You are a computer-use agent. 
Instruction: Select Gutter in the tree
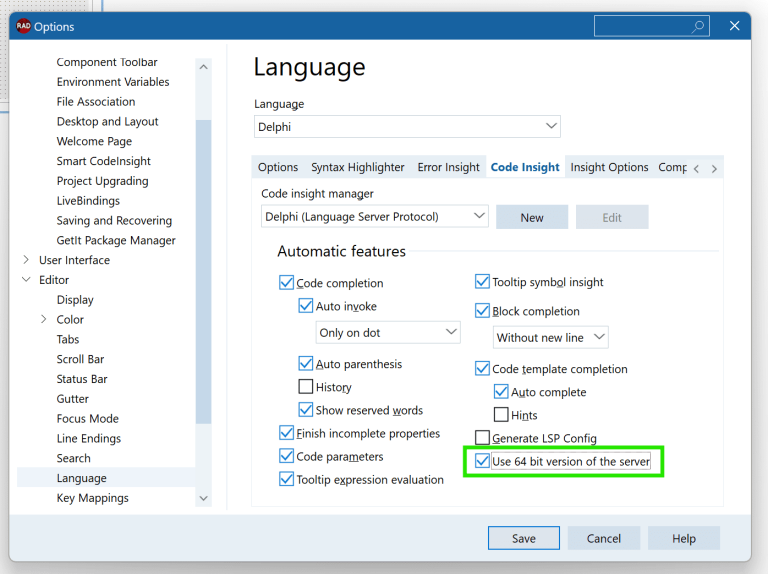[72, 399]
